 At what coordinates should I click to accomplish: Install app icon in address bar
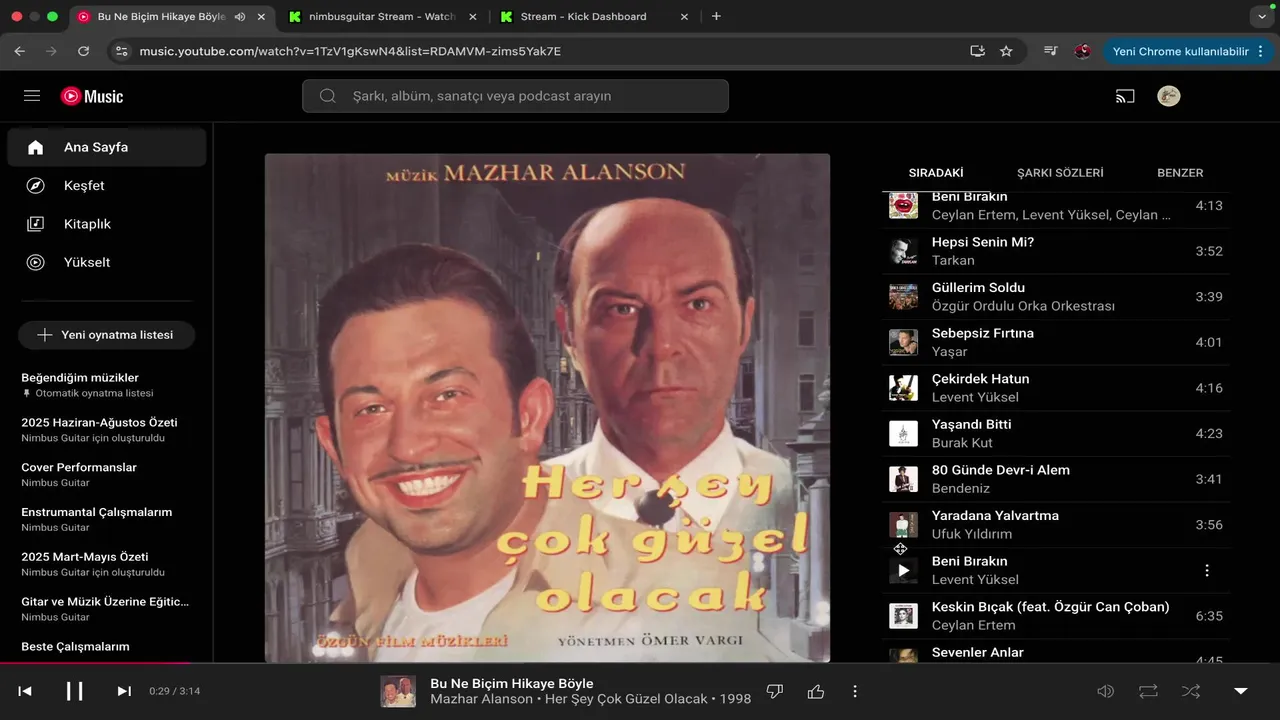click(978, 51)
